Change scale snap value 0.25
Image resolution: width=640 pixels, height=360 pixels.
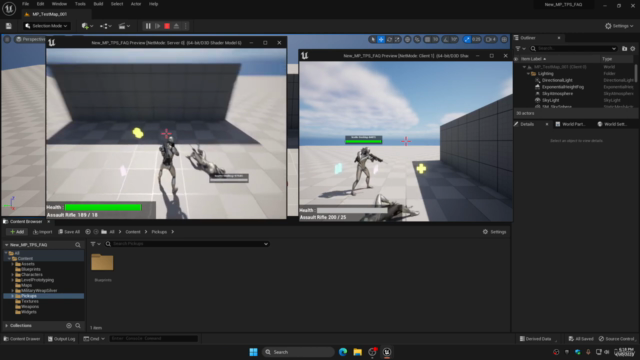476,39
